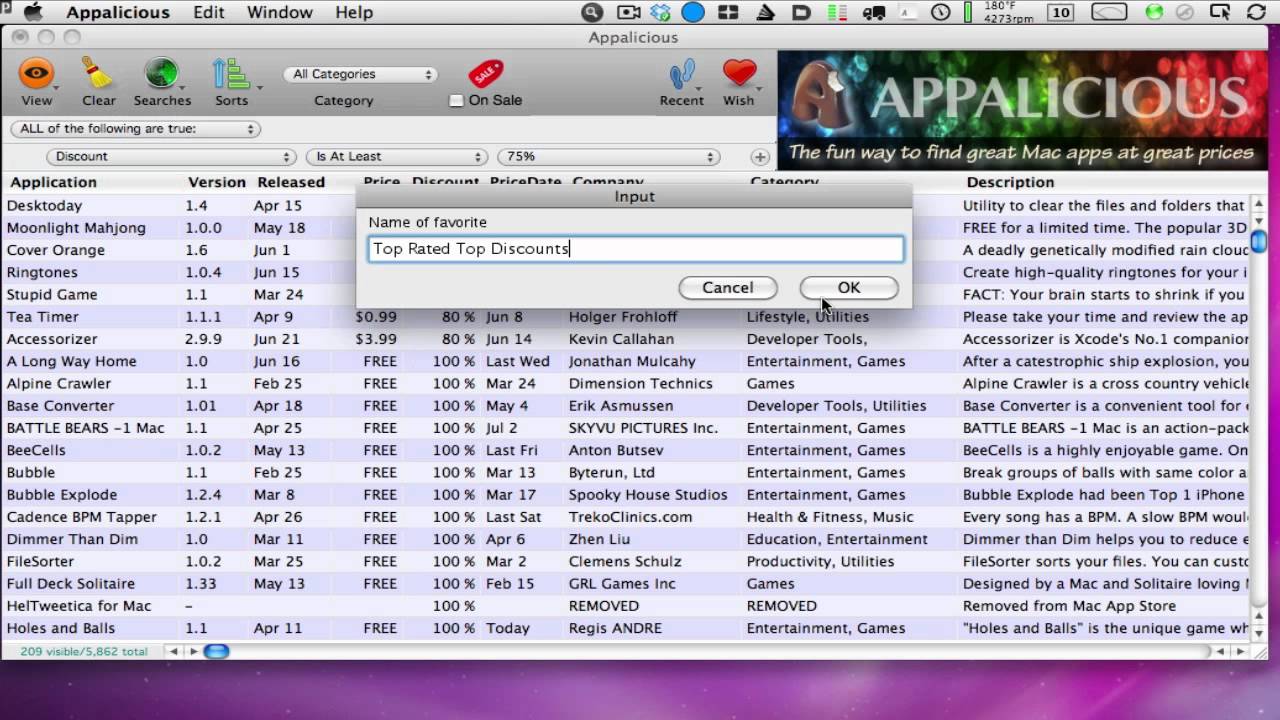Open the Sorts toolbar icon

(231, 74)
